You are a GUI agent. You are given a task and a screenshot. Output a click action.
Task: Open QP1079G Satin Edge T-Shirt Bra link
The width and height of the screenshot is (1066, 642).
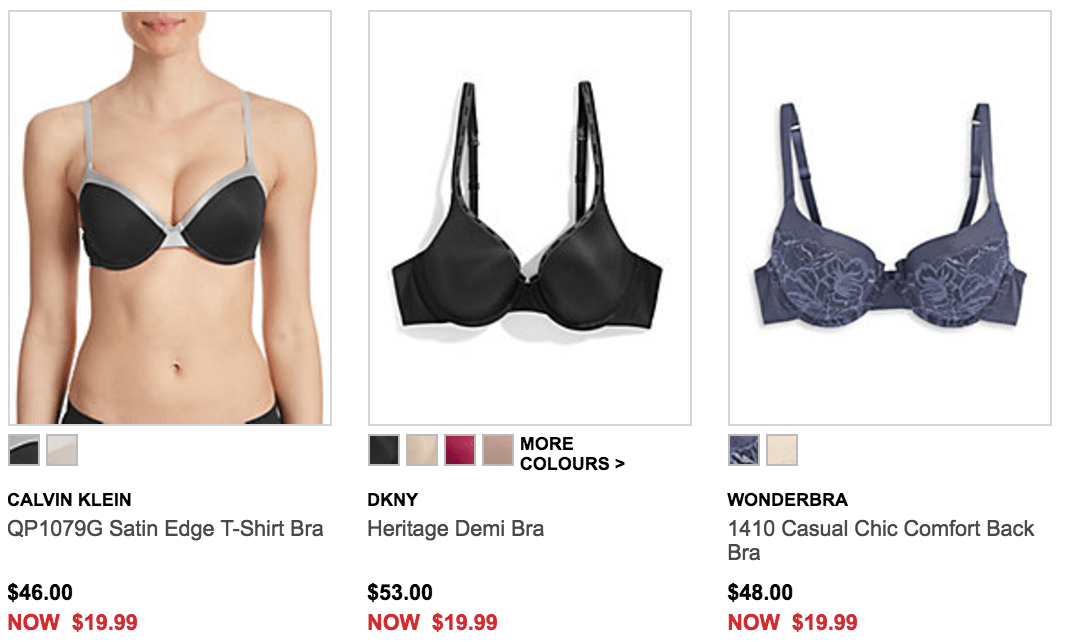click(165, 529)
